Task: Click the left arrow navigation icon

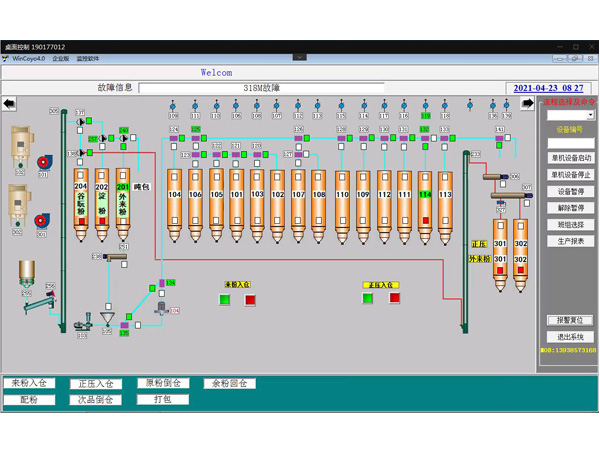Action: click(9, 104)
